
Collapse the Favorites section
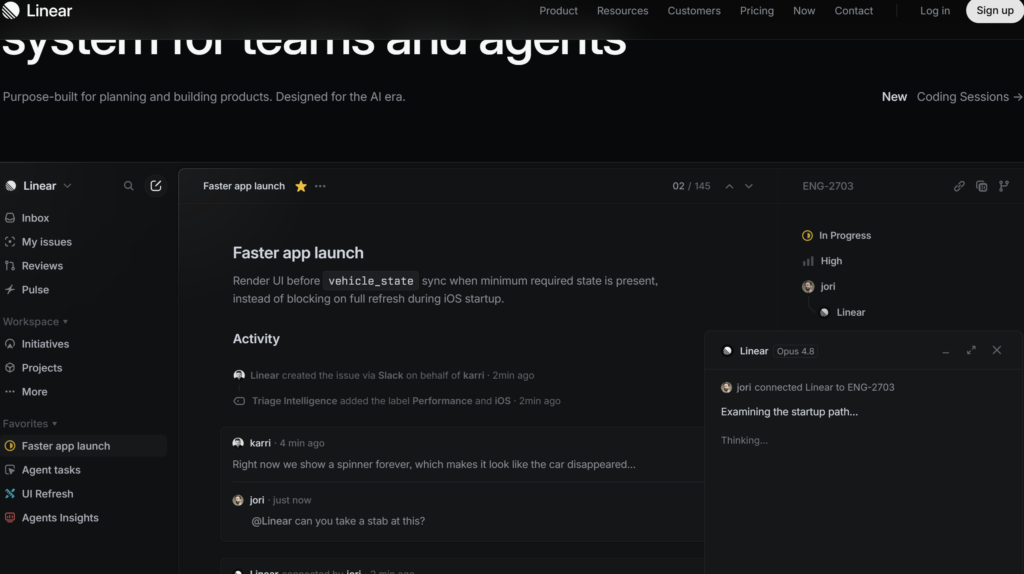coord(30,424)
